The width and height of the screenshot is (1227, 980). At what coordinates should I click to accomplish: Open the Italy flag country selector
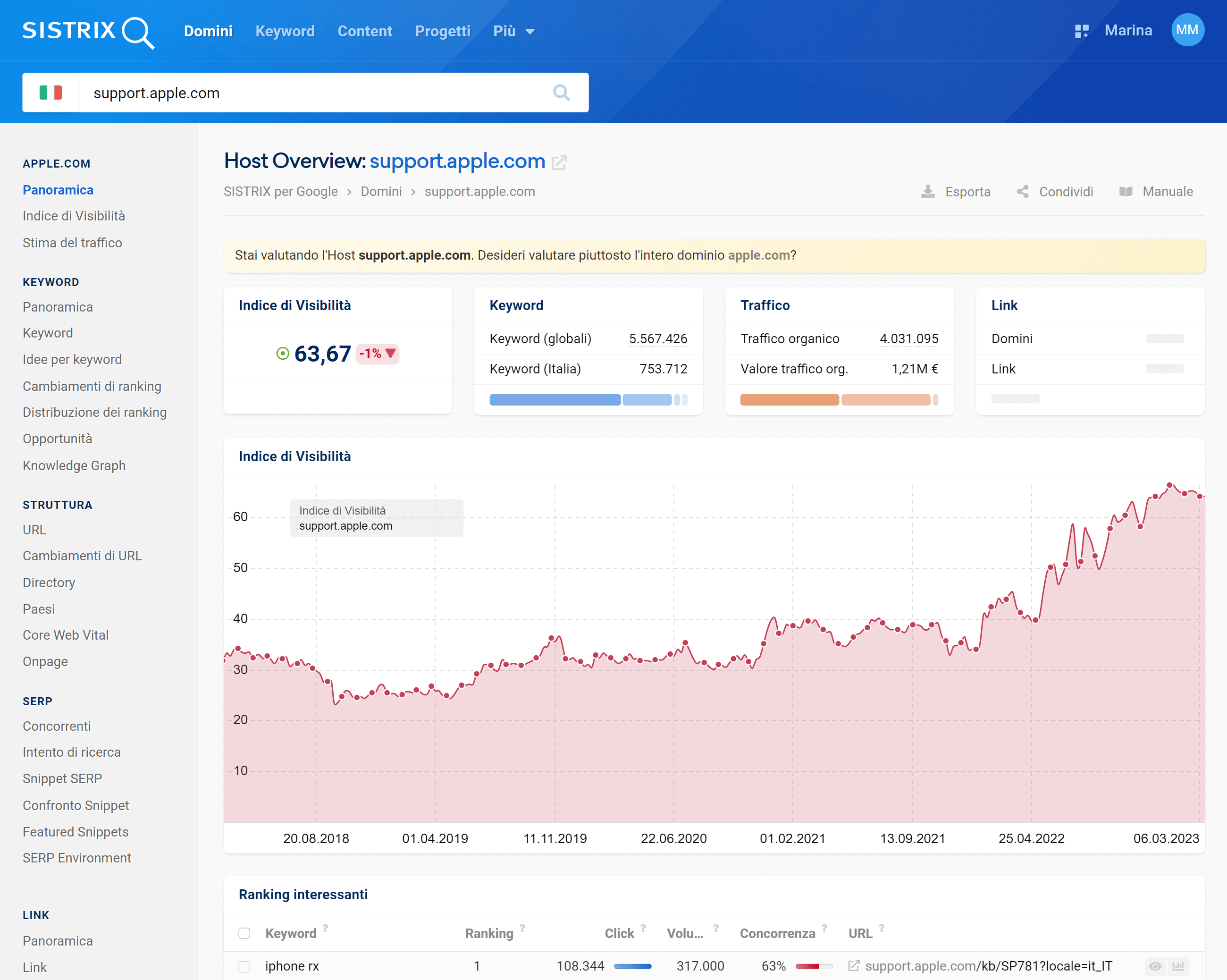click(x=50, y=92)
